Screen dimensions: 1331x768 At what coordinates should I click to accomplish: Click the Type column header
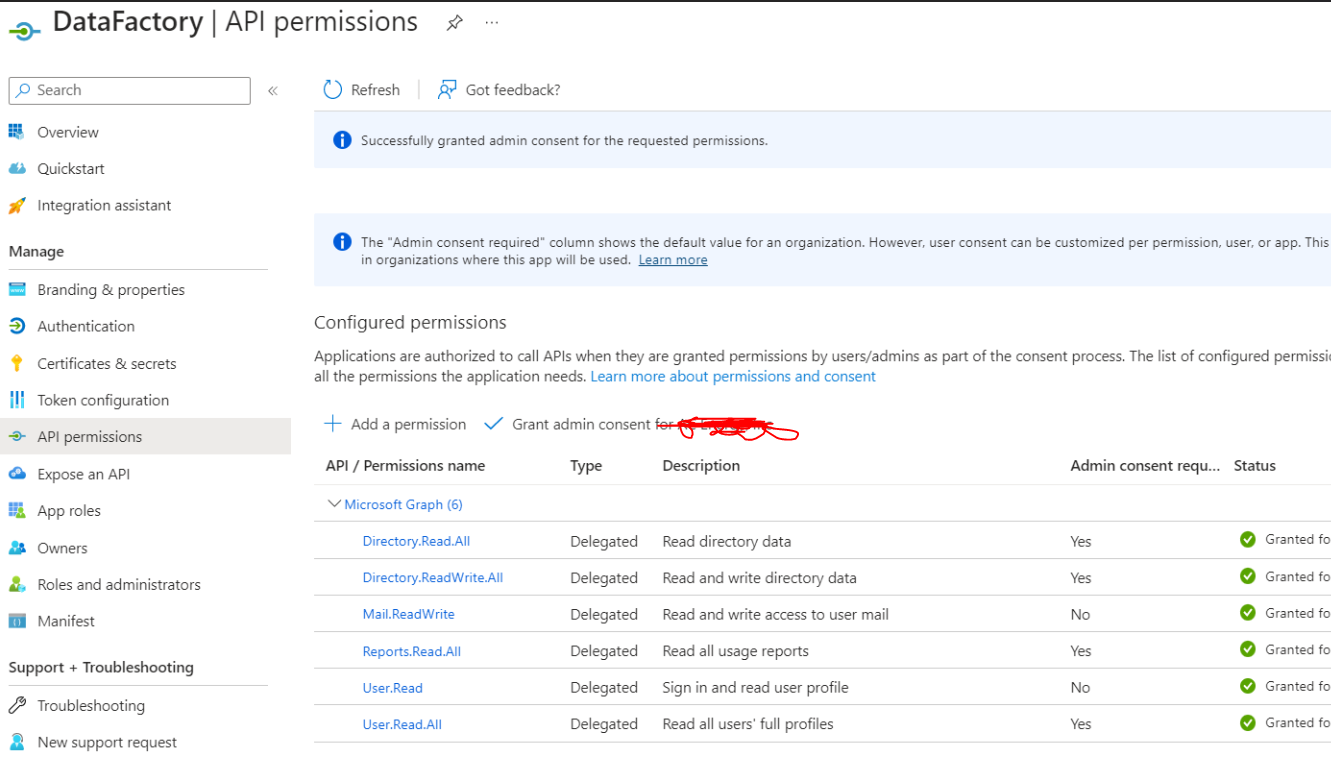click(x=586, y=466)
